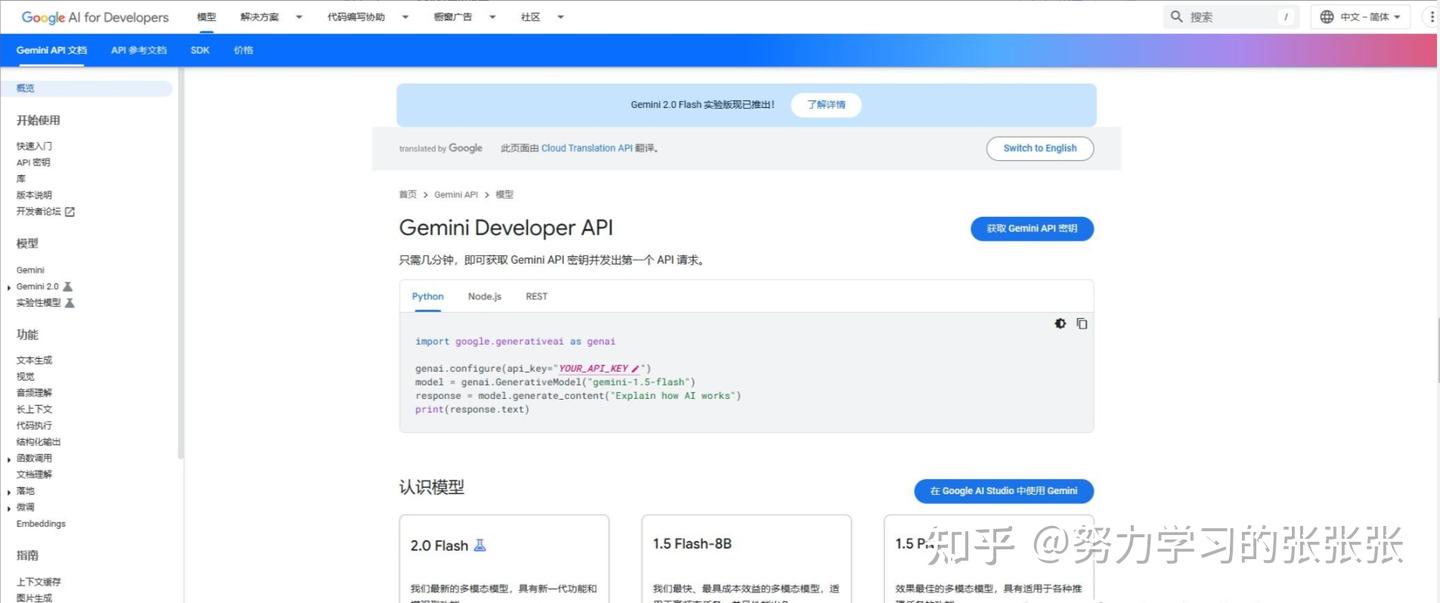Click the Switch to English button
The height and width of the screenshot is (603, 1440).
coord(1039,147)
